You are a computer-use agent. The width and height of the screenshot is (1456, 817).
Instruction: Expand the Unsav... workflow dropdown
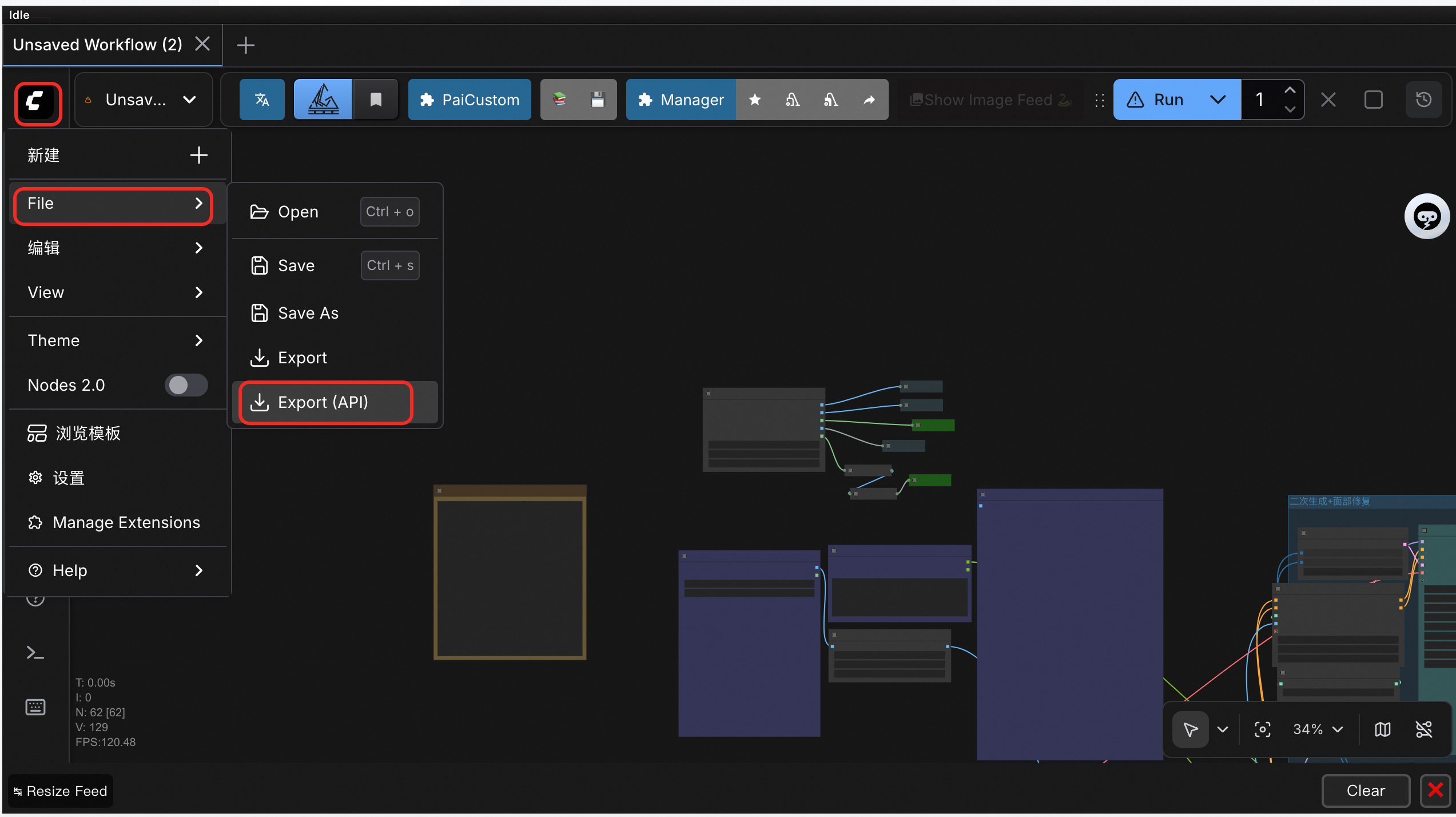coord(189,100)
